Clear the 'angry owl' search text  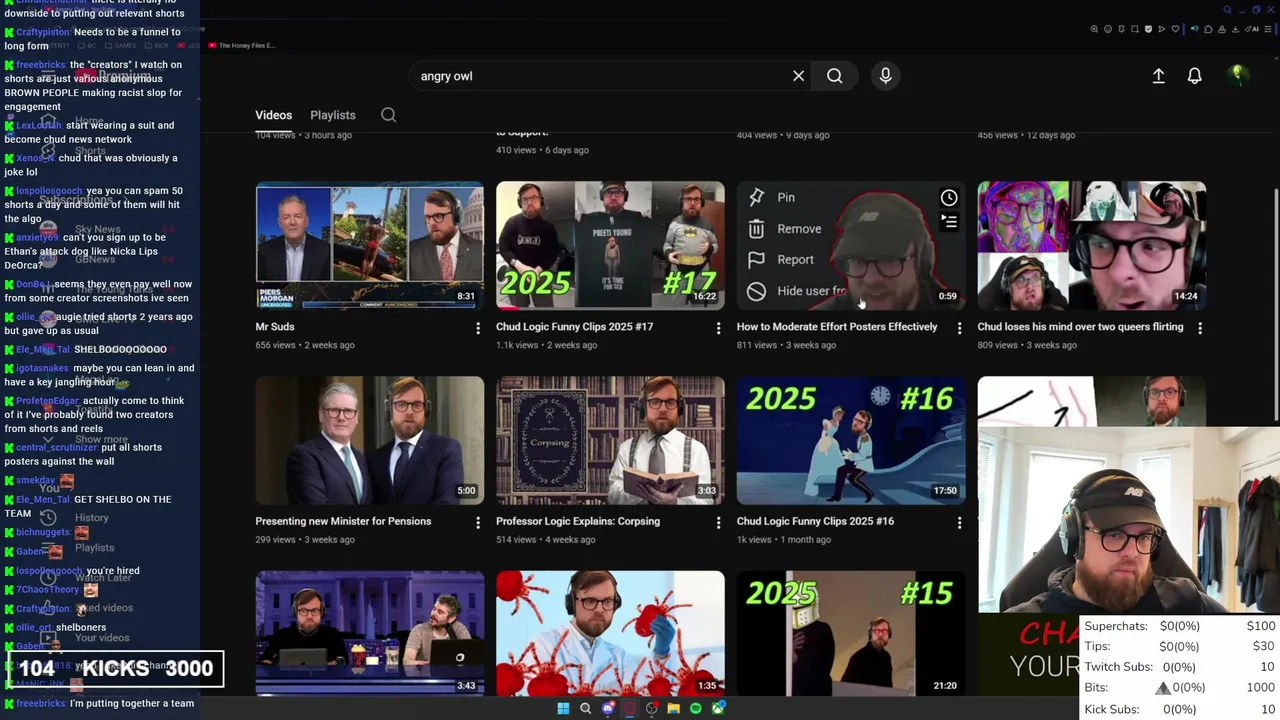pos(798,76)
